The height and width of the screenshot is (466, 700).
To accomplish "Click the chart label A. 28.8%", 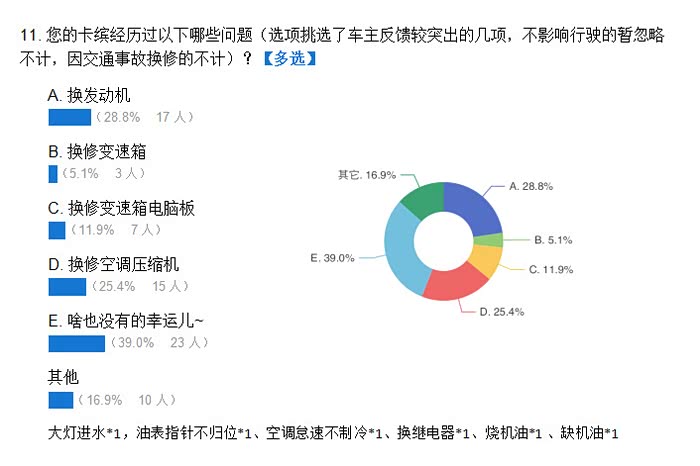I will 531,186.
